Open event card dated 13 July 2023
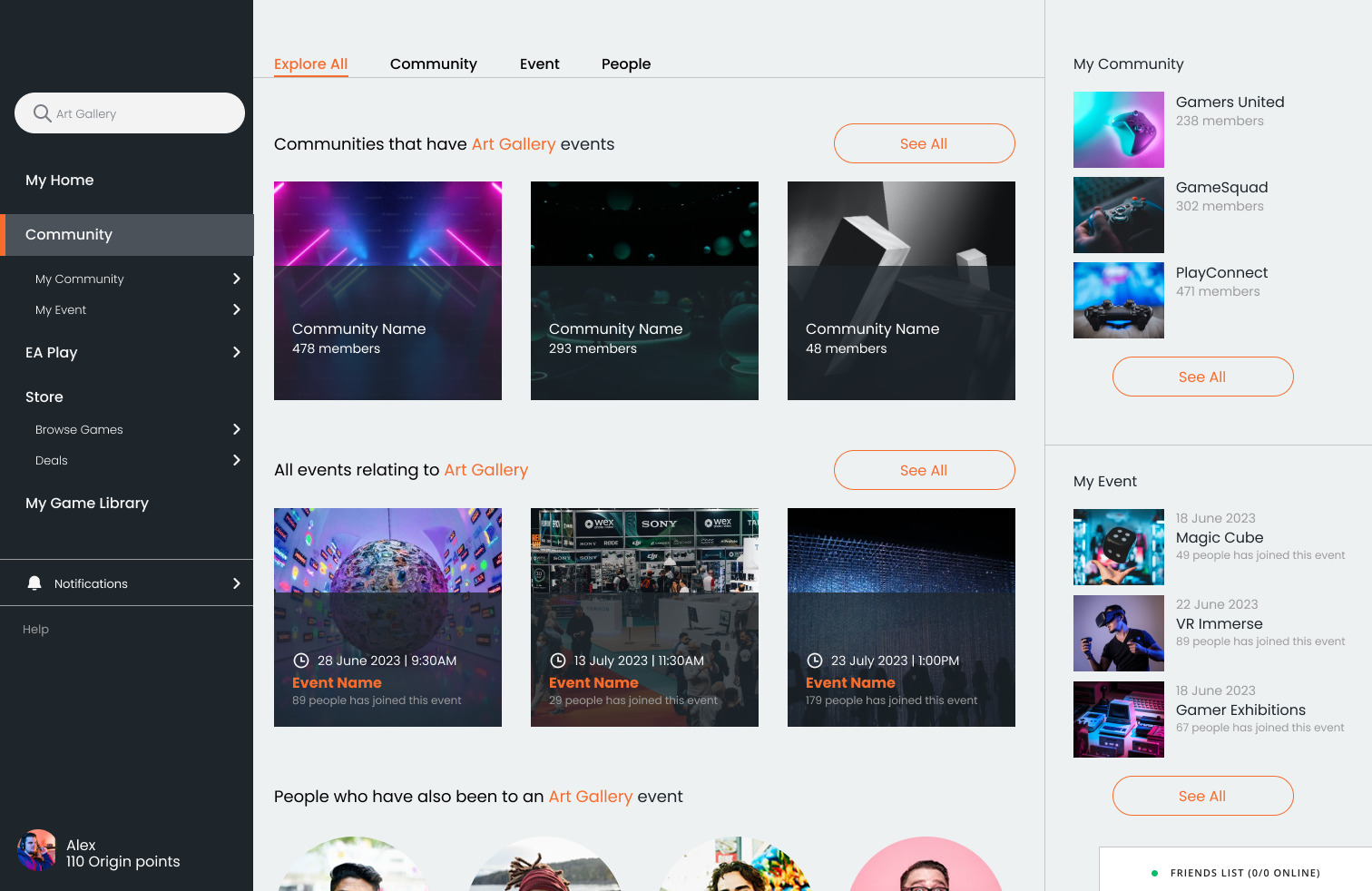1372x891 pixels. tap(644, 617)
